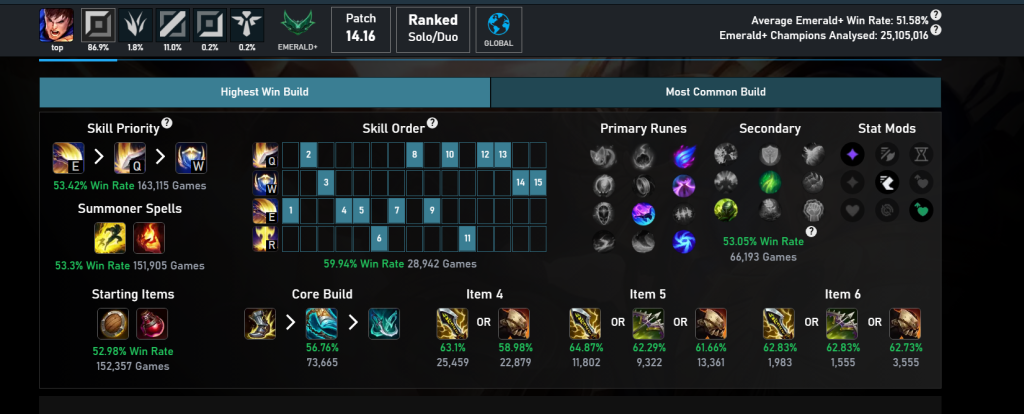Open the Ranked Solo/Duo queue selector
The image size is (1024, 414).
[x=433, y=29]
